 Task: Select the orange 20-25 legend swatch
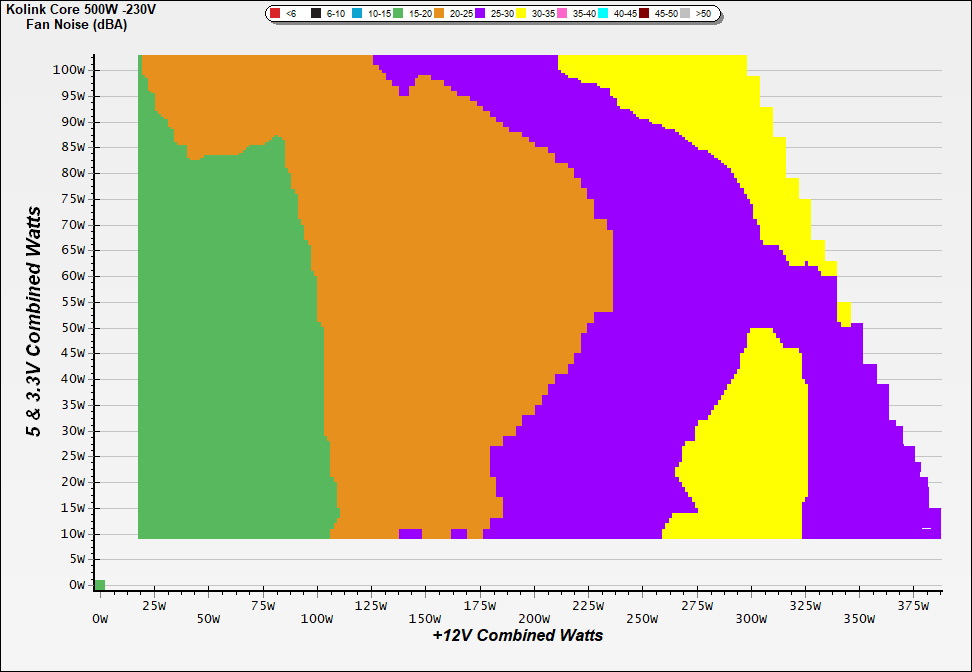(x=439, y=14)
